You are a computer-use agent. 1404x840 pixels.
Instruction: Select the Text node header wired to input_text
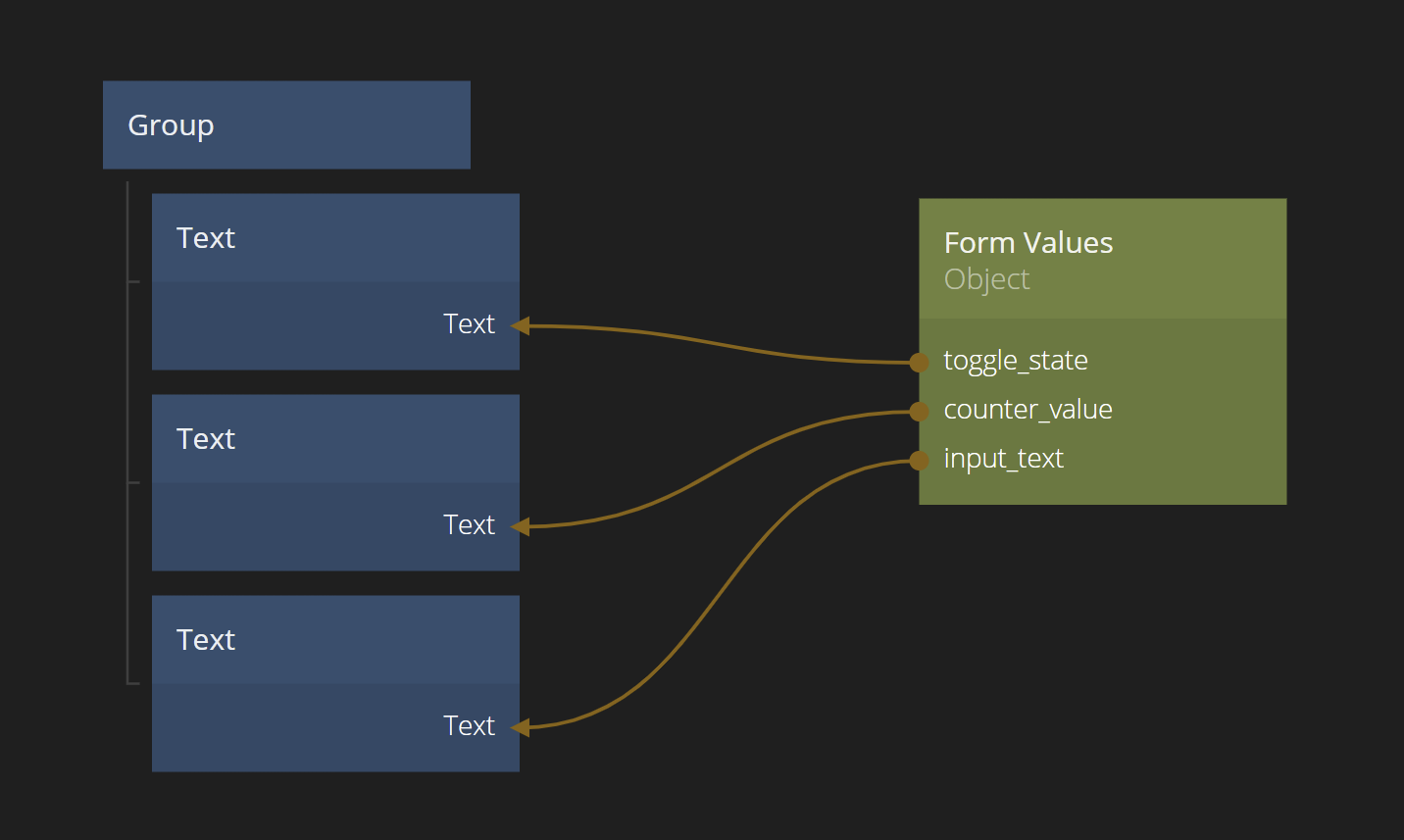(x=334, y=640)
